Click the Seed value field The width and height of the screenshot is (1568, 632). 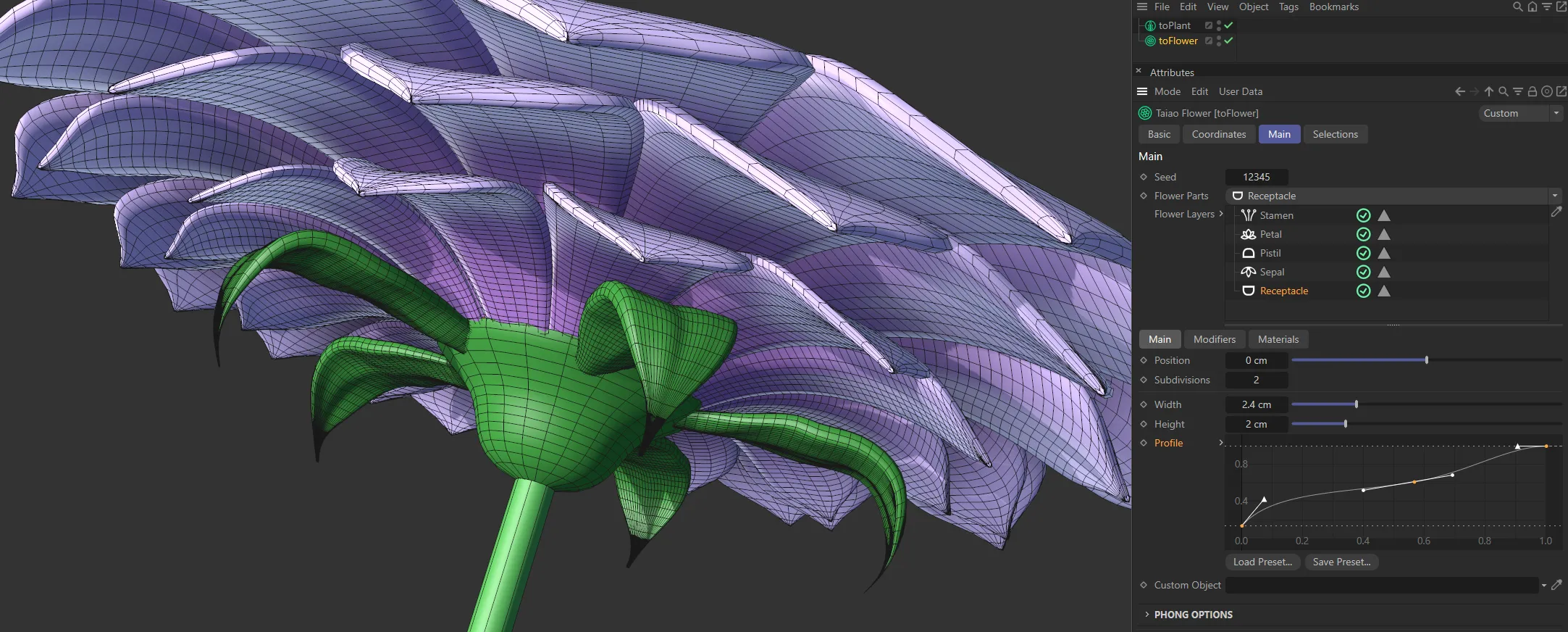tap(1257, 177)
